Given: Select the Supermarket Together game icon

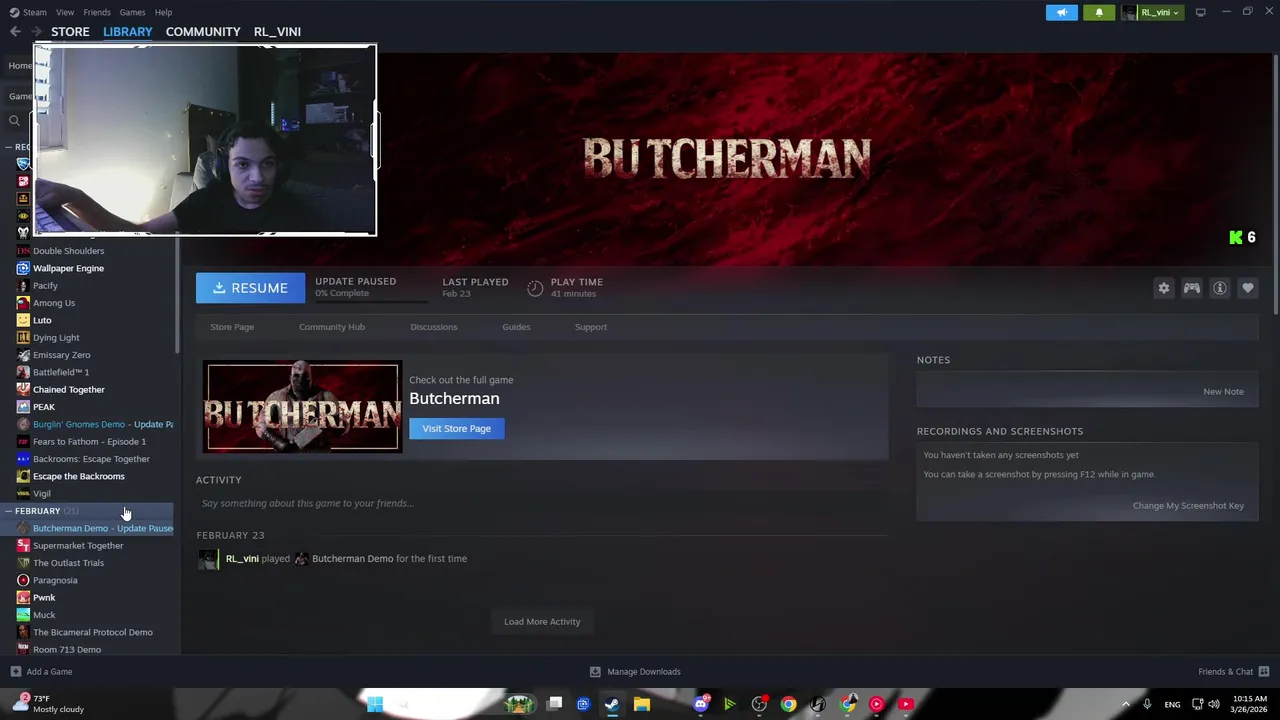Looking at the screenshot, I should (23, 546).
